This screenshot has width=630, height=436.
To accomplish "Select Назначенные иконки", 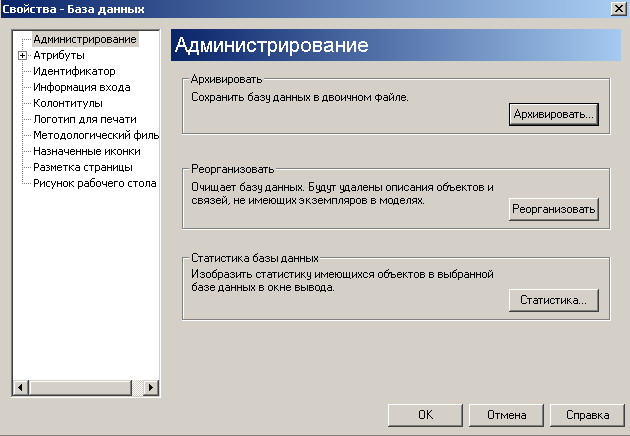I will 87,151.
